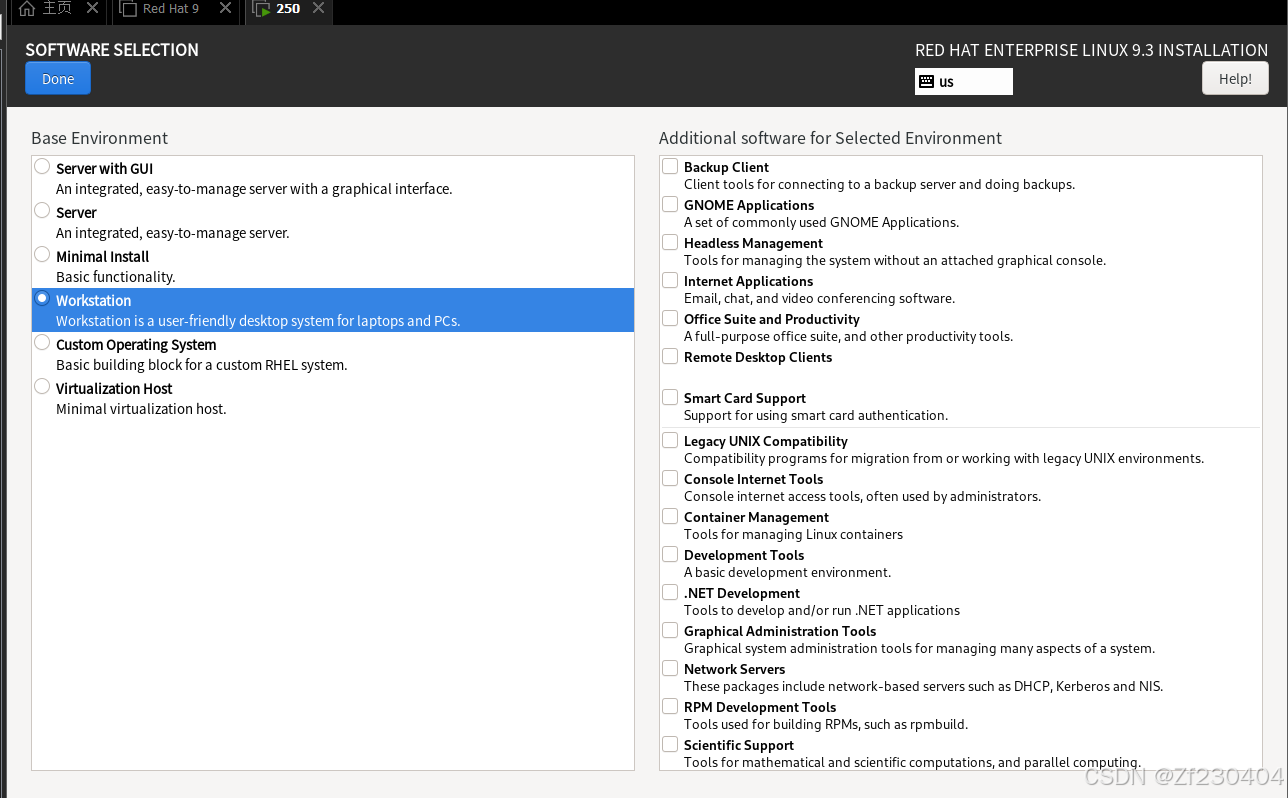
Task: Click 'Client tools for connecting to a backup server' text
Action: coord(879,184)
